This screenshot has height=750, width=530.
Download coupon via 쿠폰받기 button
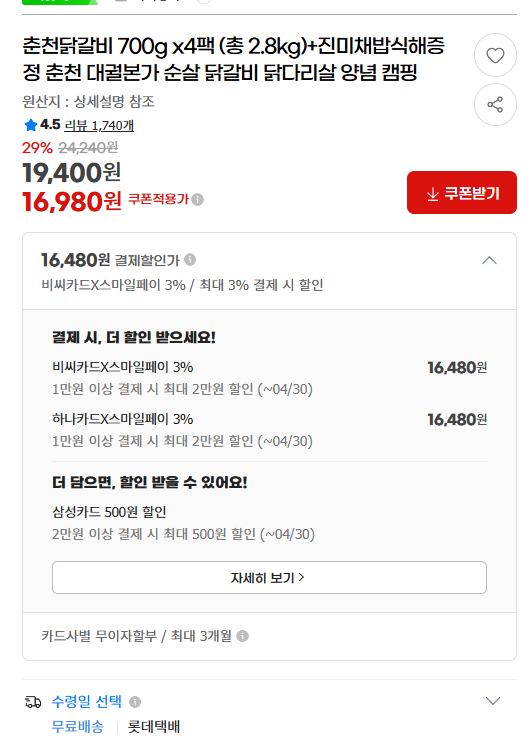[462, 193]
